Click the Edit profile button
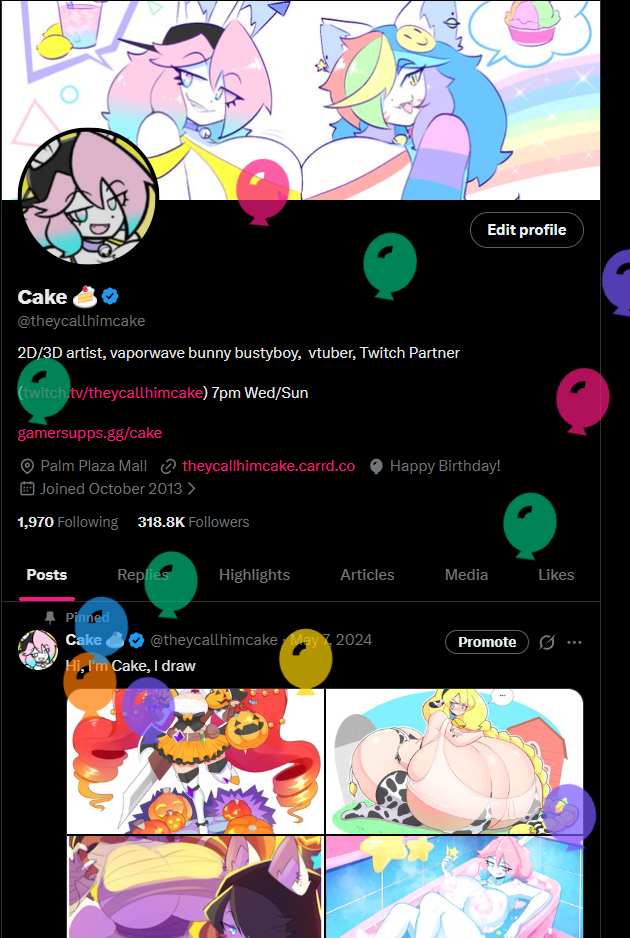The width and height of the screenshot is (630, 938). [x=526, y=230]
